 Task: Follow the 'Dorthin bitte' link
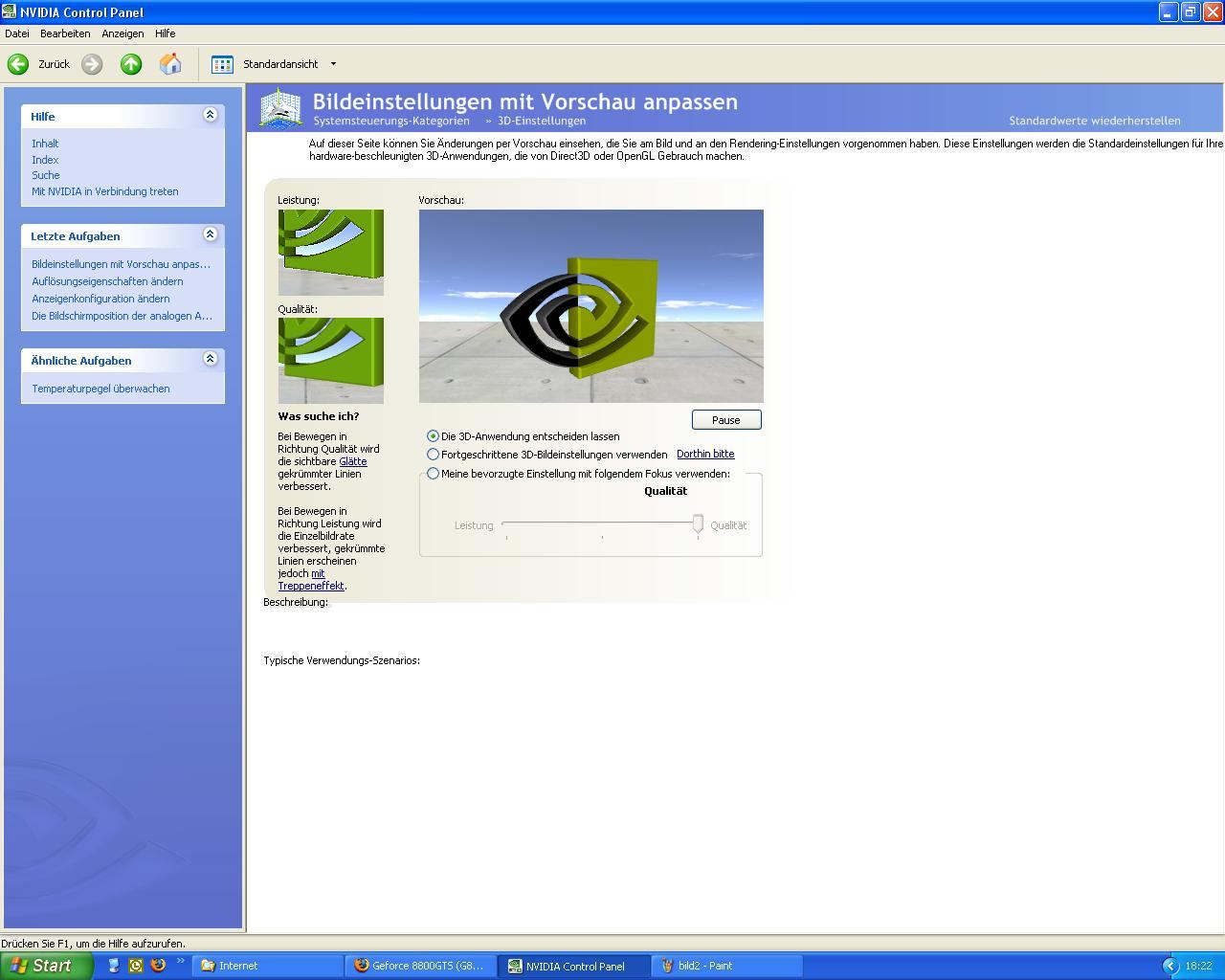point(705,454)
